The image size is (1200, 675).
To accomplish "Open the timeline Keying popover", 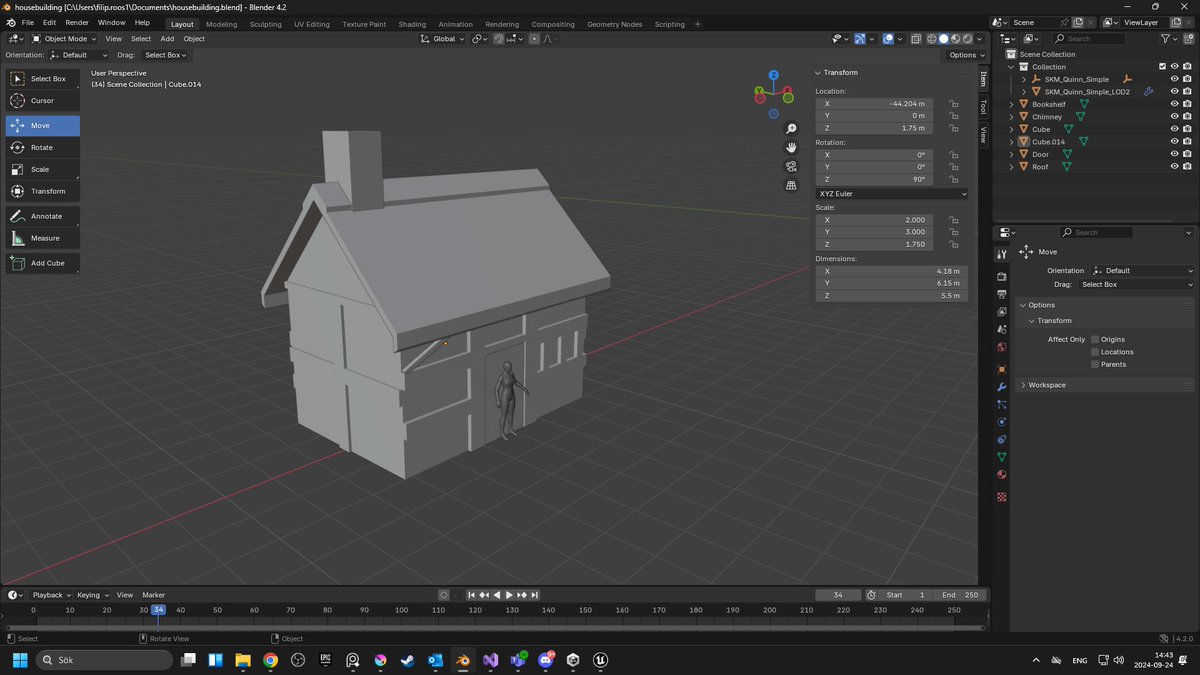I will coord(91,595).
